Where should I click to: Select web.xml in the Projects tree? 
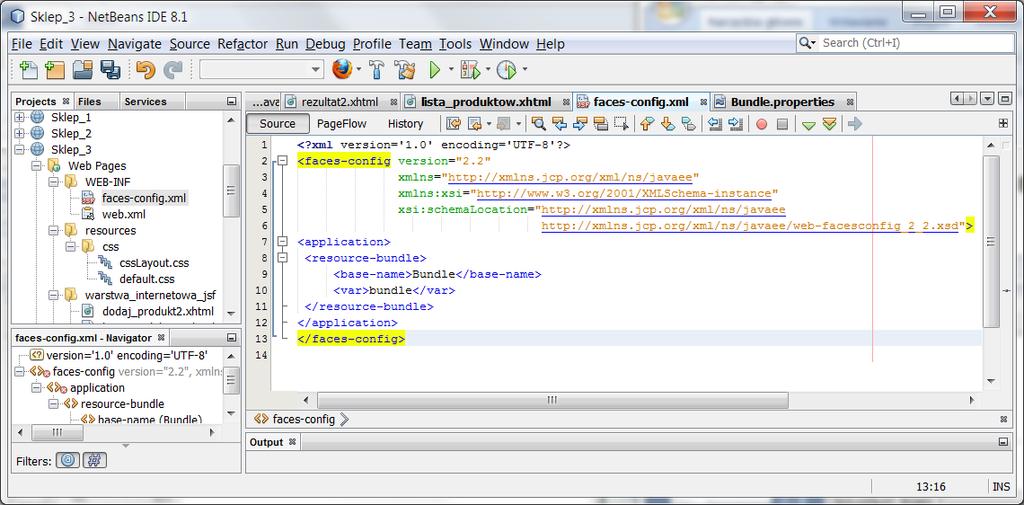click(124, 214)
